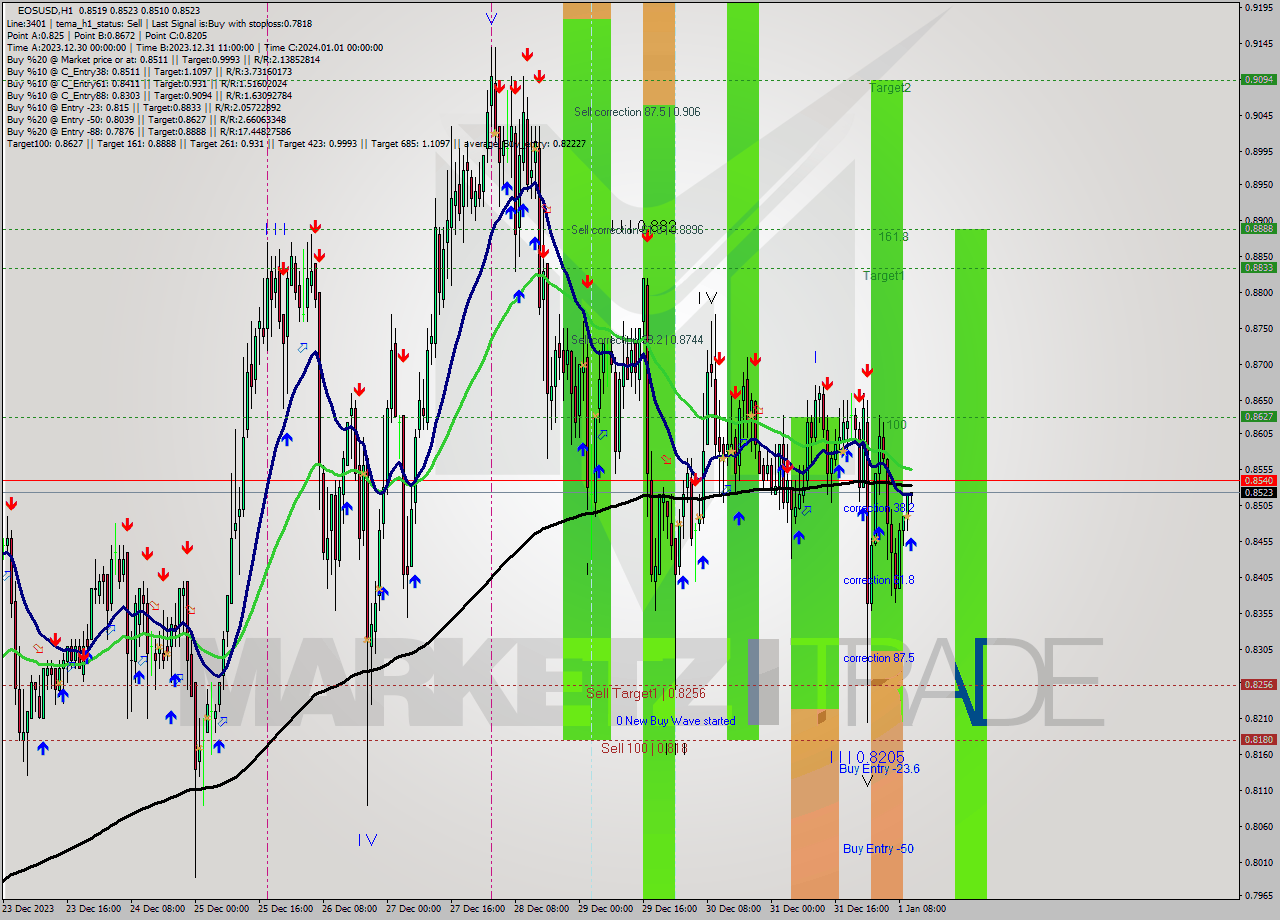Viewport: 1280px width, 920px height.
Task: Click the Target1 label on the green zone
Action: click(884, 275)
